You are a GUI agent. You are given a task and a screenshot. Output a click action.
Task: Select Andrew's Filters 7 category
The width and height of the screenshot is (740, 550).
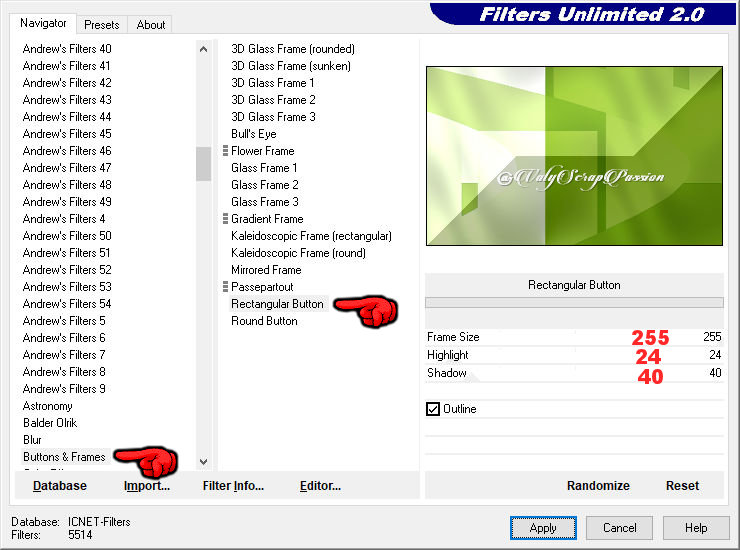(64, 355)
